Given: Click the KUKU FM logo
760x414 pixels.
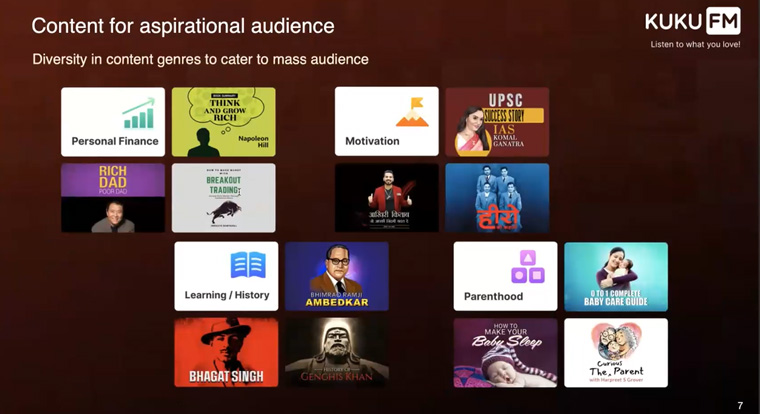Looking at the screenshot, I should coord(693,21).
